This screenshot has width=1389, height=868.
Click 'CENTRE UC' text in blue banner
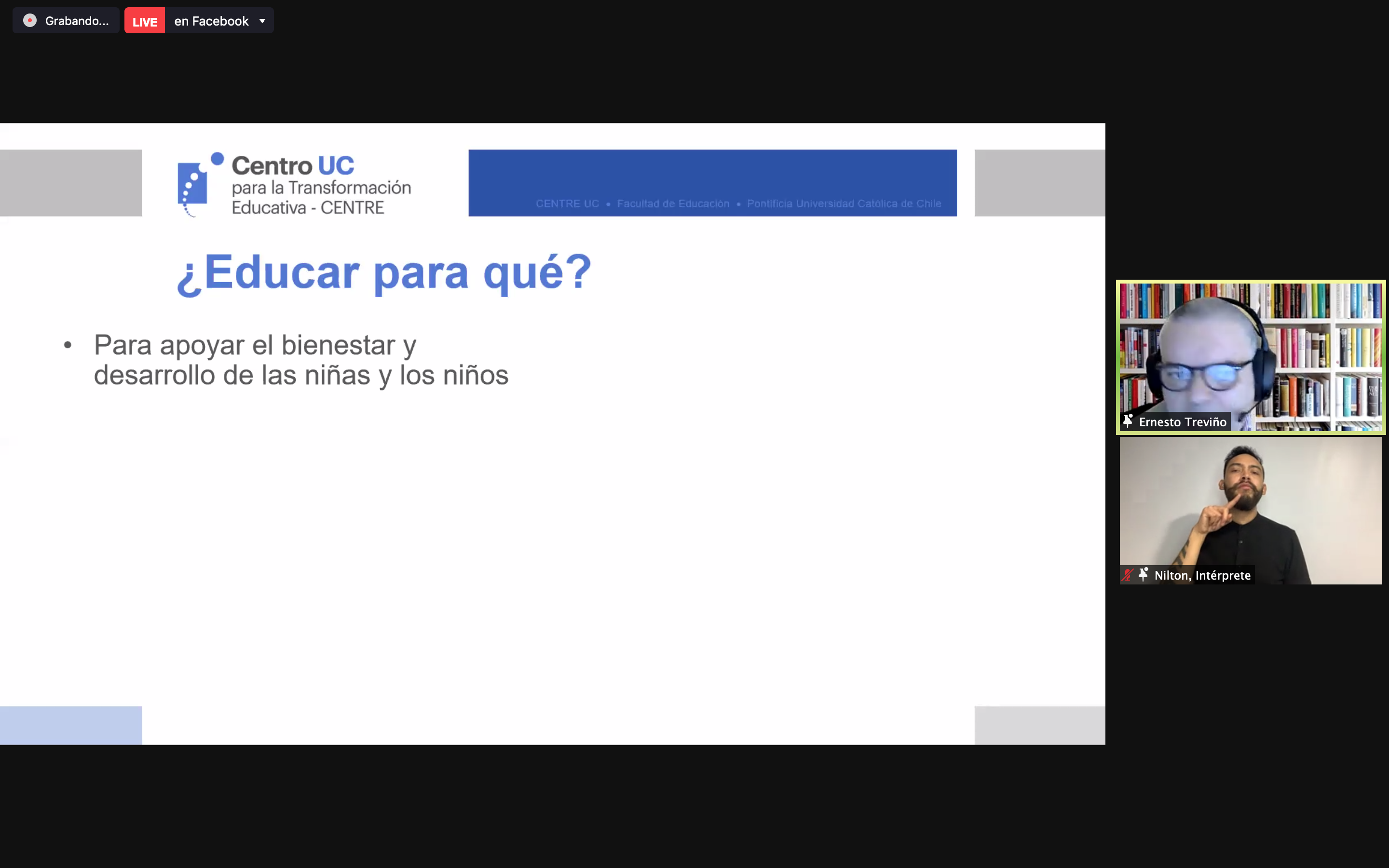(567, 204)
